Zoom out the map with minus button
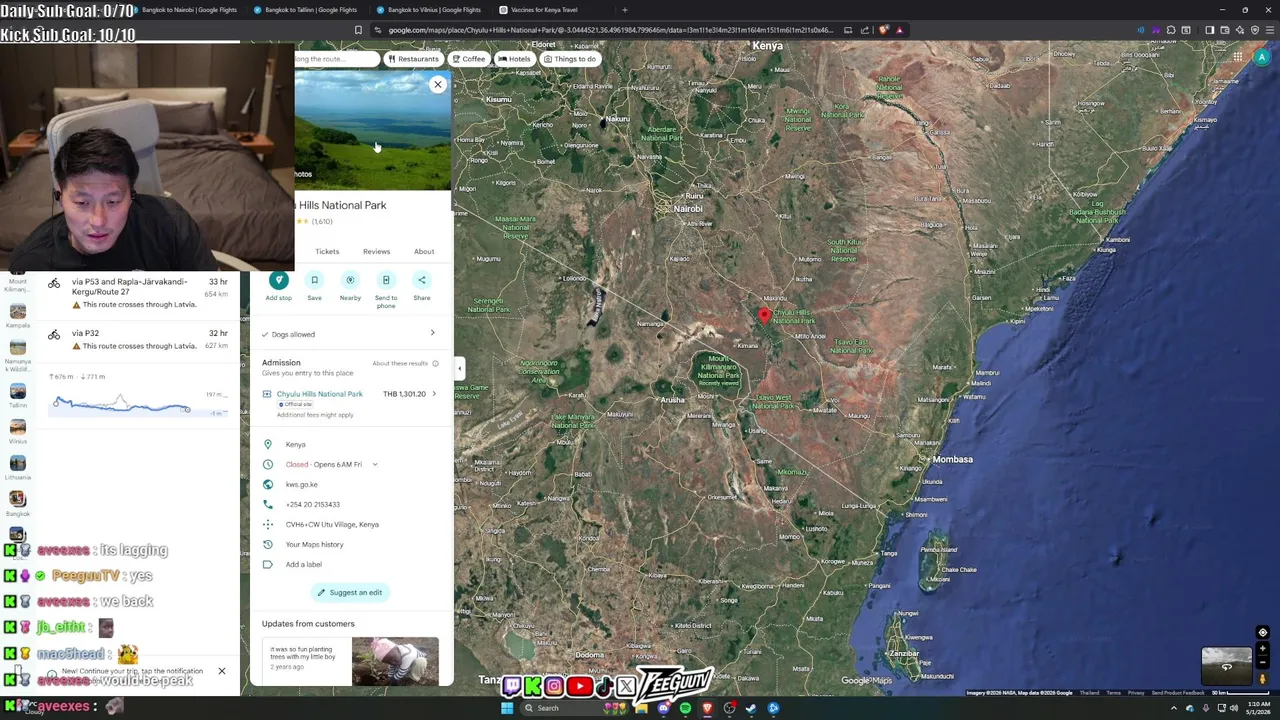 coord(1263,662)
